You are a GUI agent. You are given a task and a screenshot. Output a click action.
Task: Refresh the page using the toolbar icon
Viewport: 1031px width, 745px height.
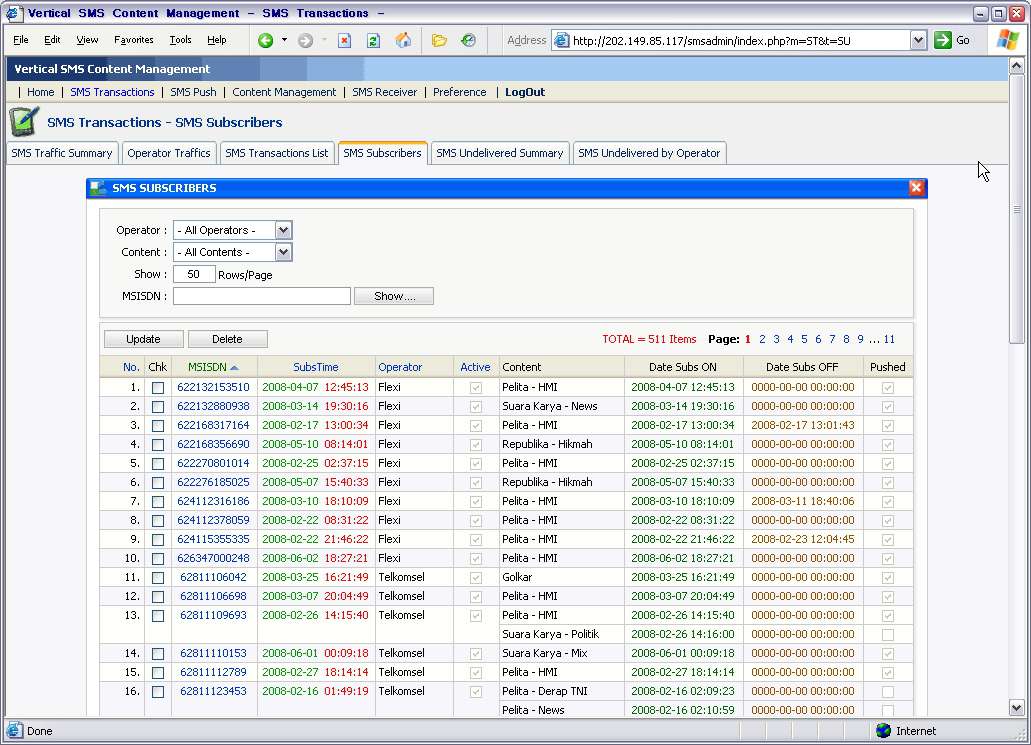click(373, 40)
